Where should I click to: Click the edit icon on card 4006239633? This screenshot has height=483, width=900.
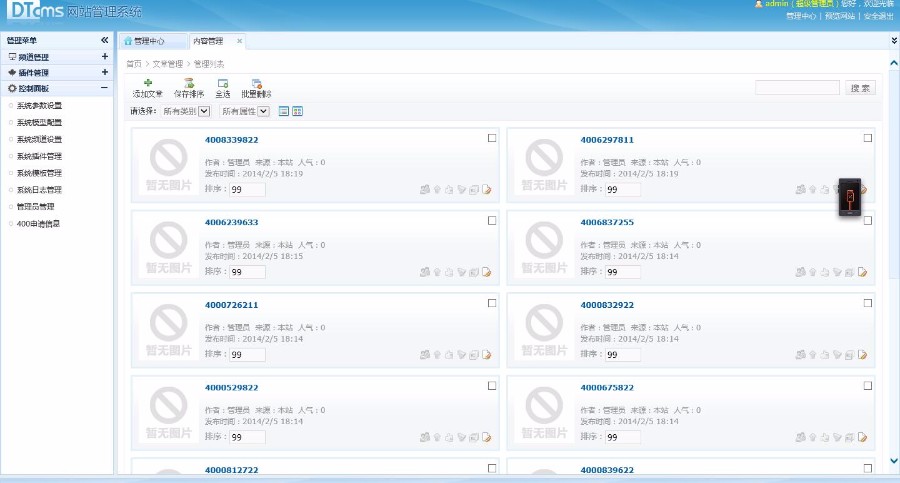(x=487, y=272)
